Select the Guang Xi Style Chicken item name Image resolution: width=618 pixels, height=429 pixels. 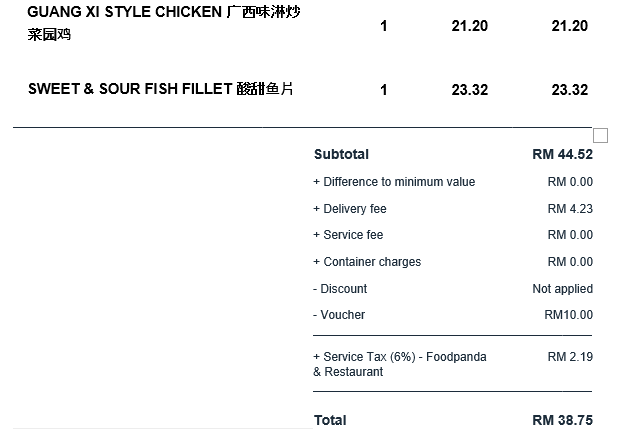tap(164, 23)
